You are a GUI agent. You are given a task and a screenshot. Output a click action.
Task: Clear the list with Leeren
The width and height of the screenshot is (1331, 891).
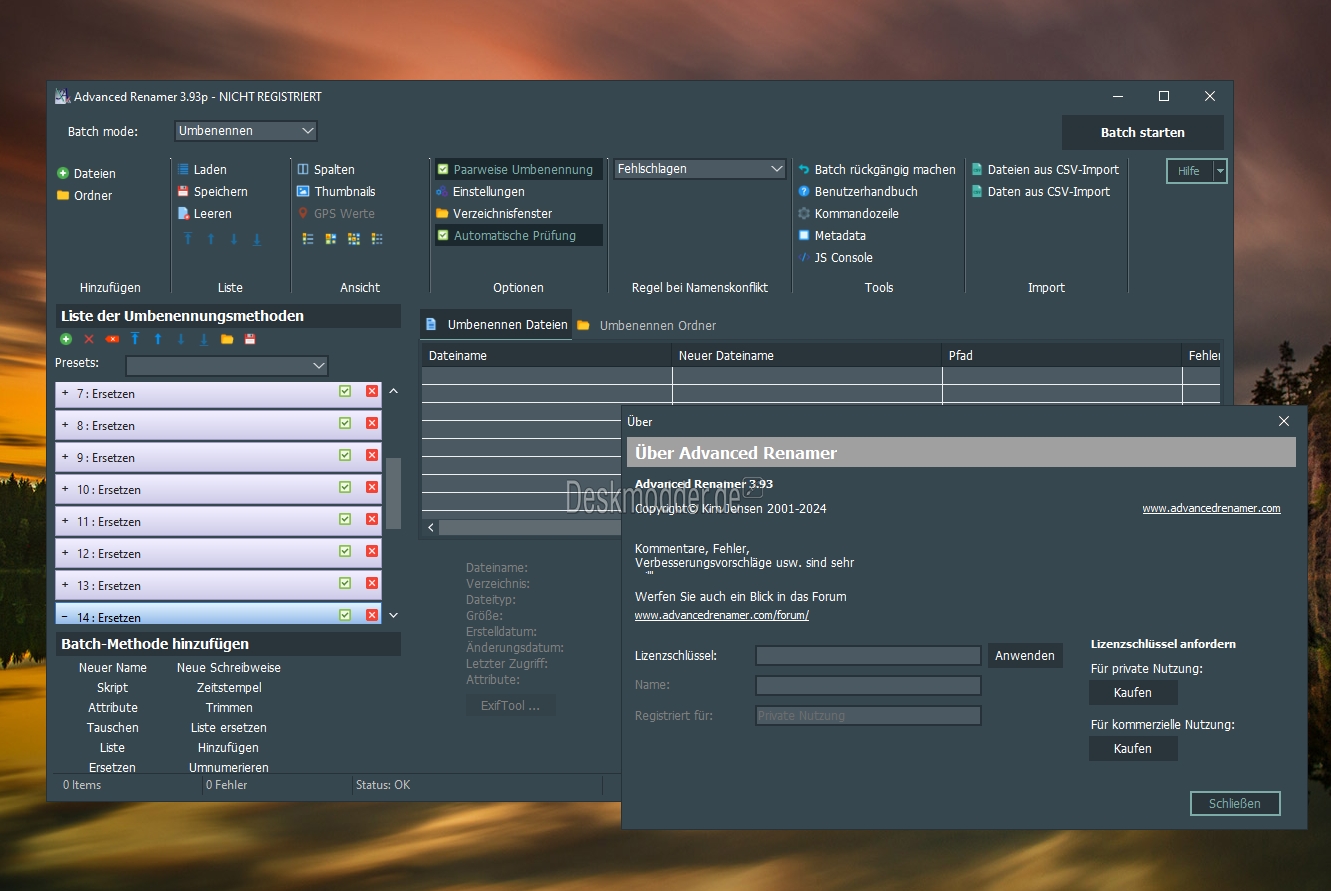pyautogui.click(x=184, y=213)
